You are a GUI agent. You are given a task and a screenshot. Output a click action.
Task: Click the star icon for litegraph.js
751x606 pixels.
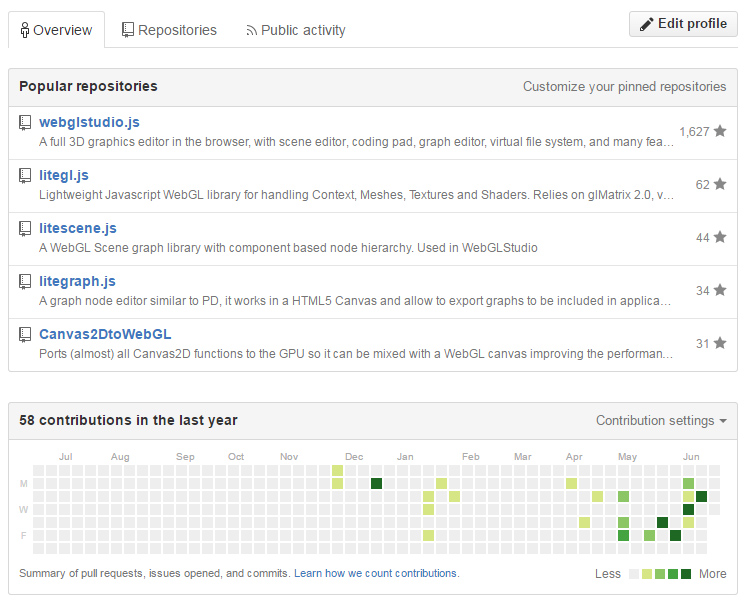(719, 290)
